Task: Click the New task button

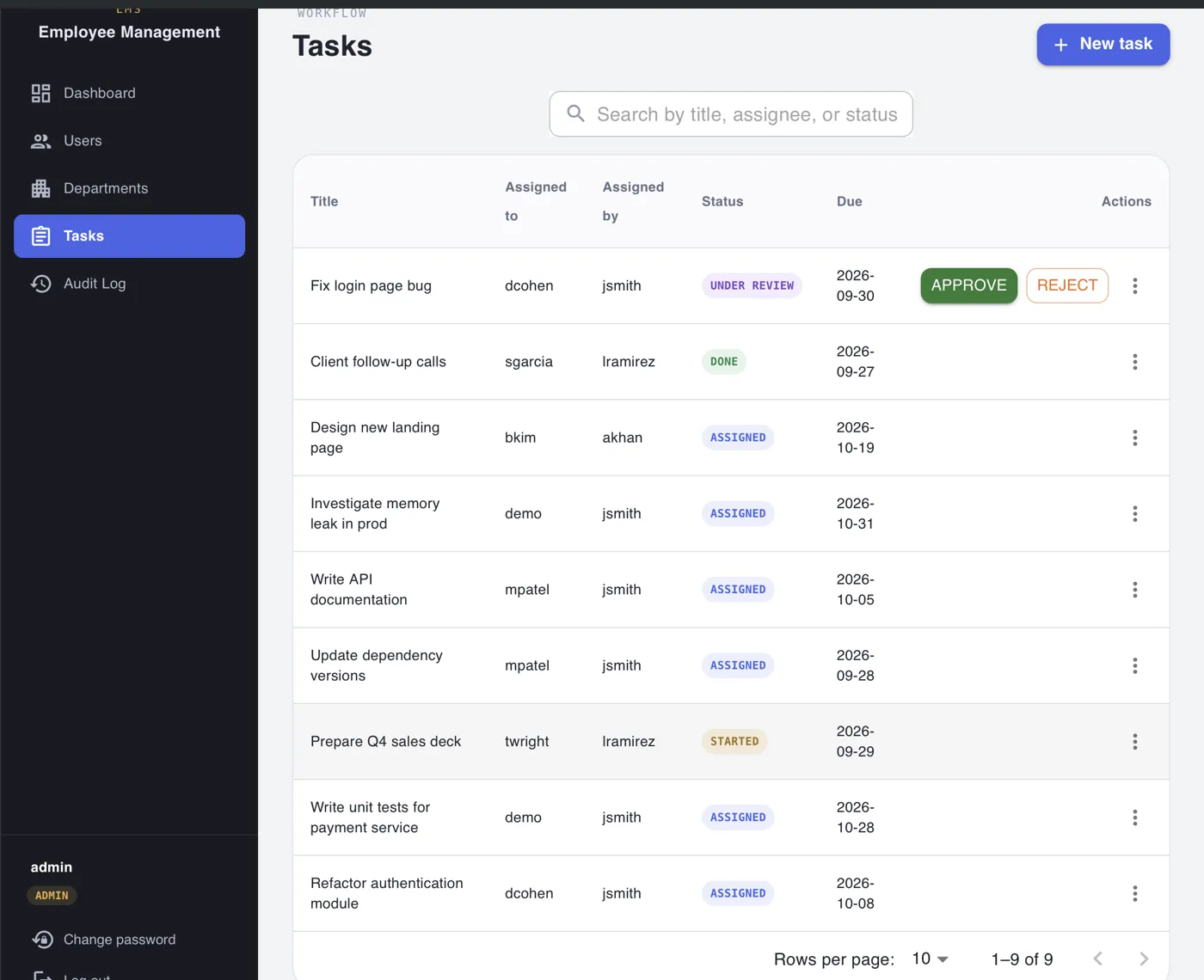Action: click(x=1103, y=44)
